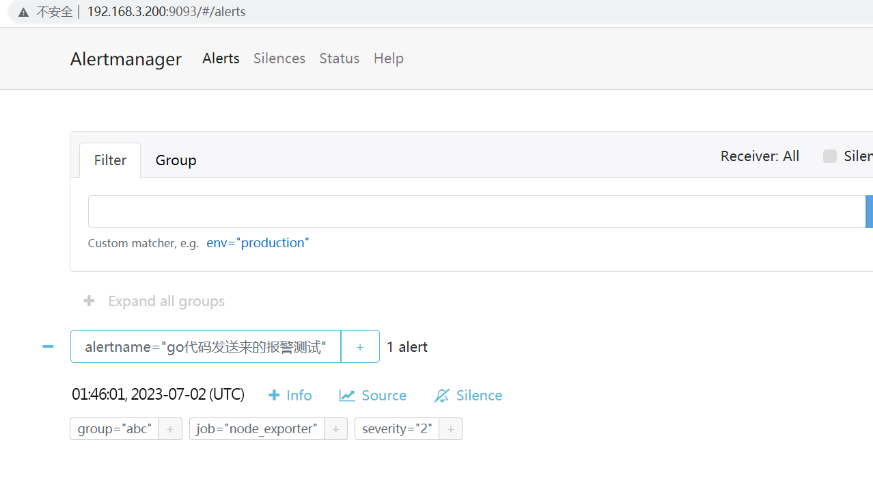Select the Filter tab
The height and width of the screenshot is (477, 873).
click(110, 160)
